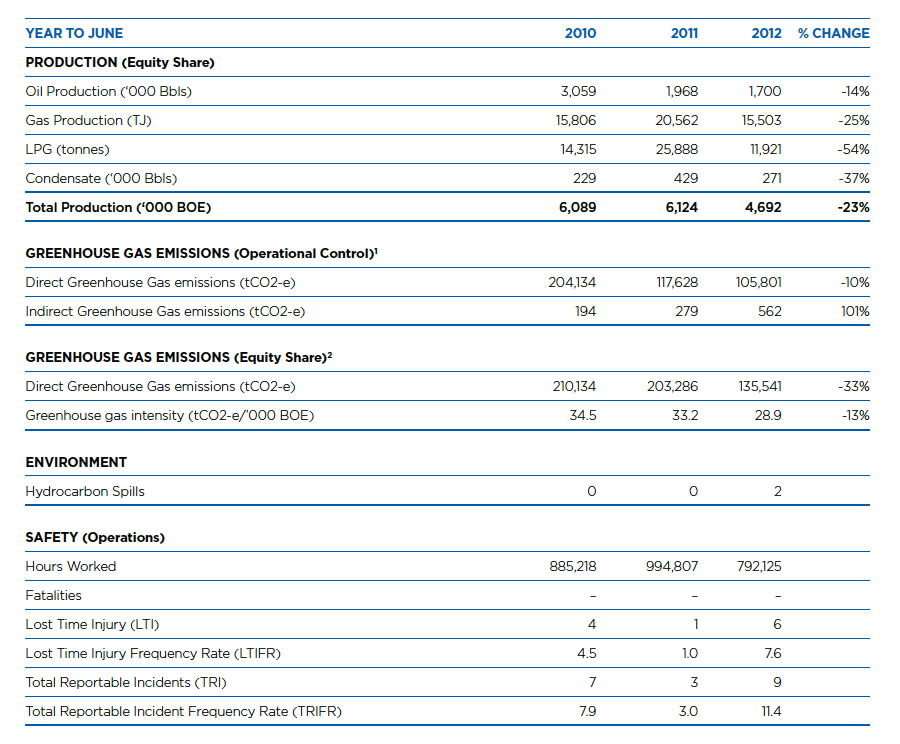
Task: Click the 28.9 intensity value
Action: click(x=768, y=416)
